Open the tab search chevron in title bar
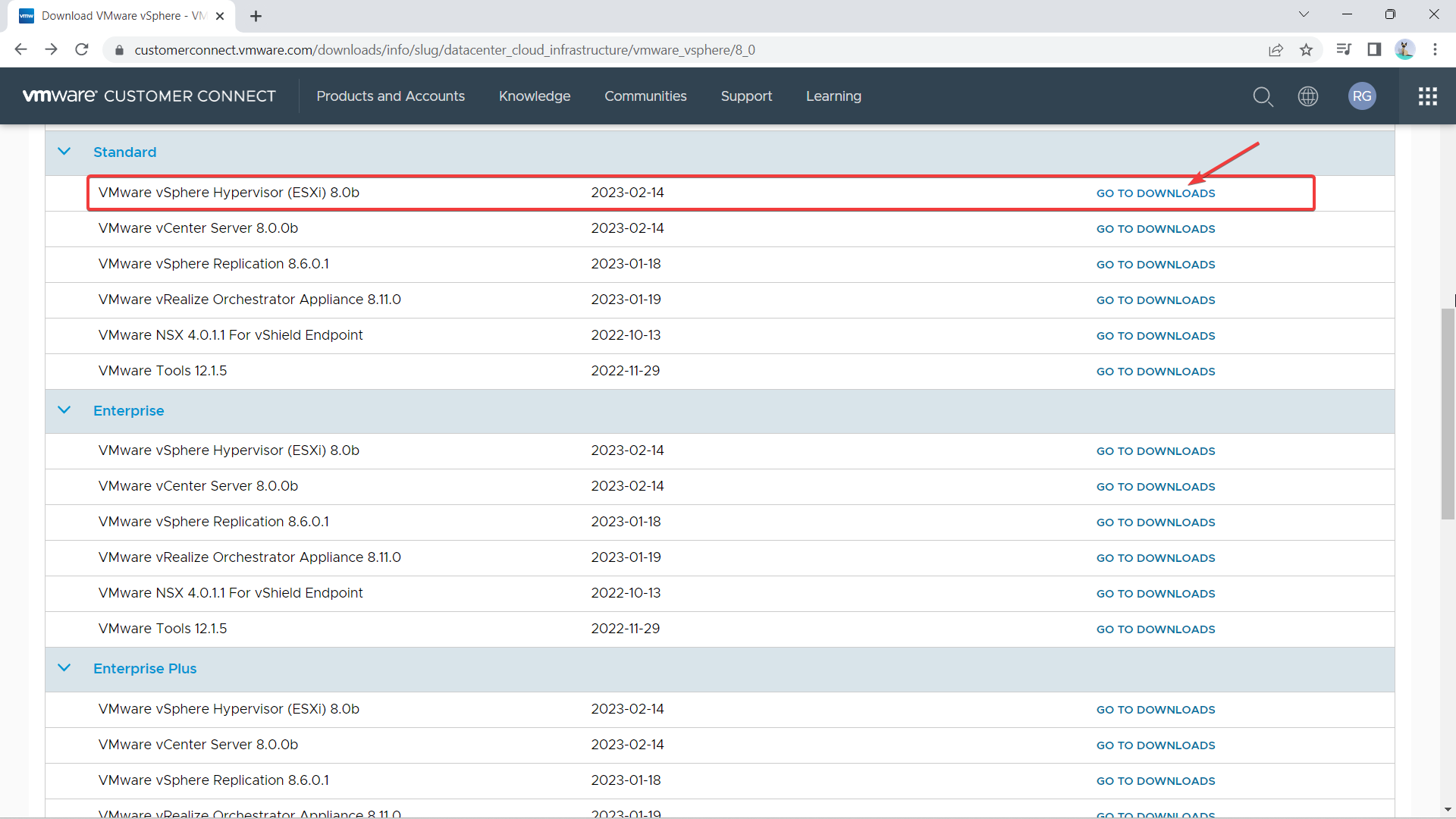The image size is (1456, 819). (x=1304, y=14)
